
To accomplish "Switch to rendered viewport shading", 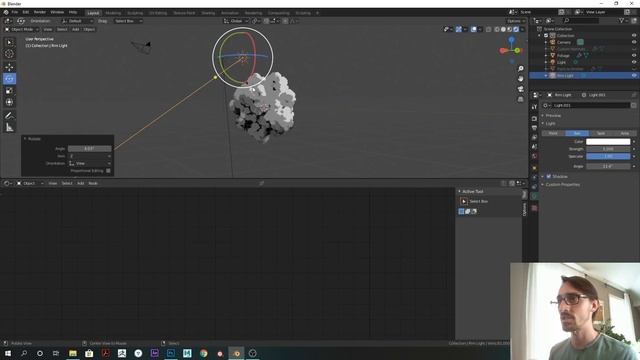I will coord(516,29).
